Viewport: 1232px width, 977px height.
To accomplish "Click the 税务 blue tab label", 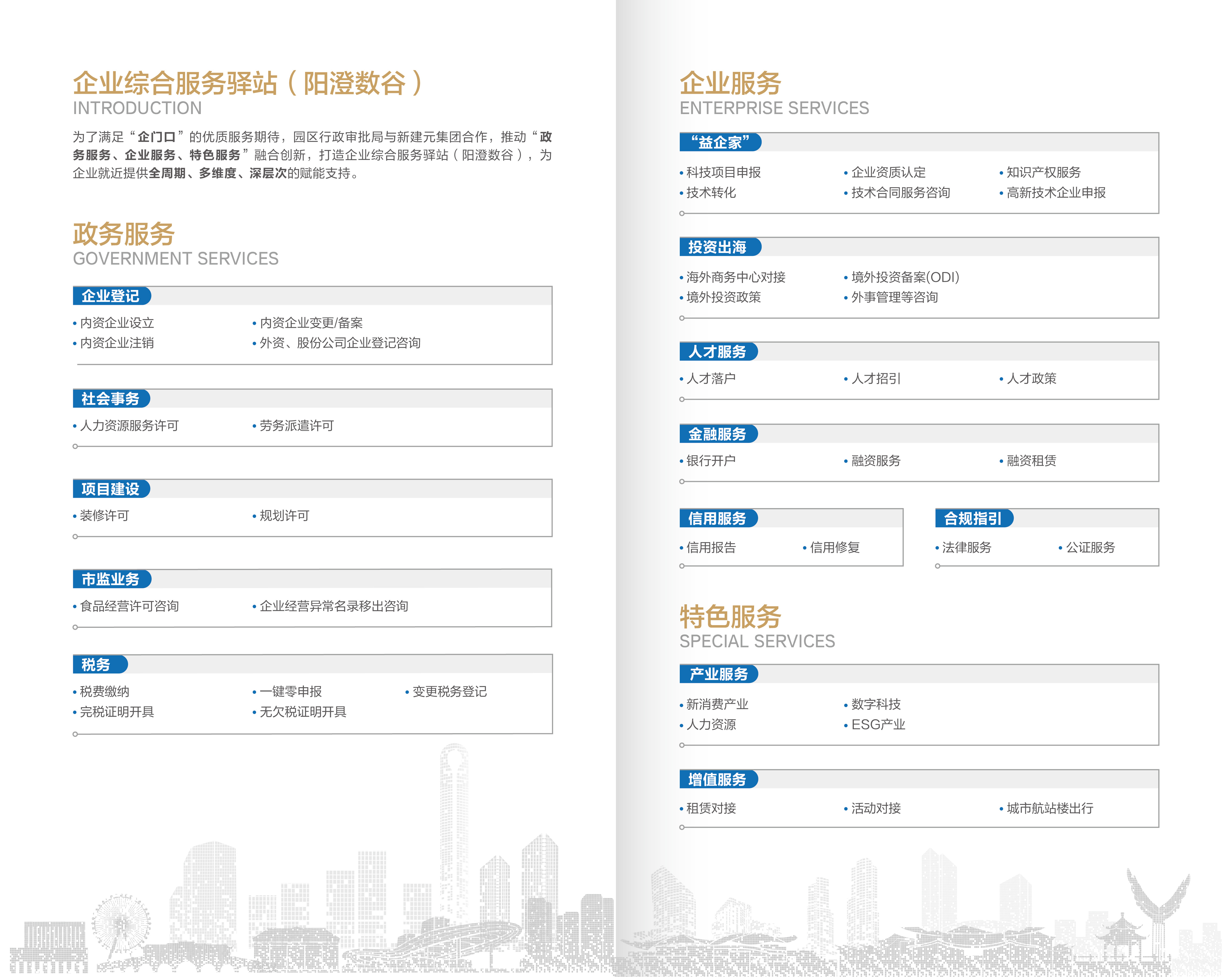I will 96,664.
